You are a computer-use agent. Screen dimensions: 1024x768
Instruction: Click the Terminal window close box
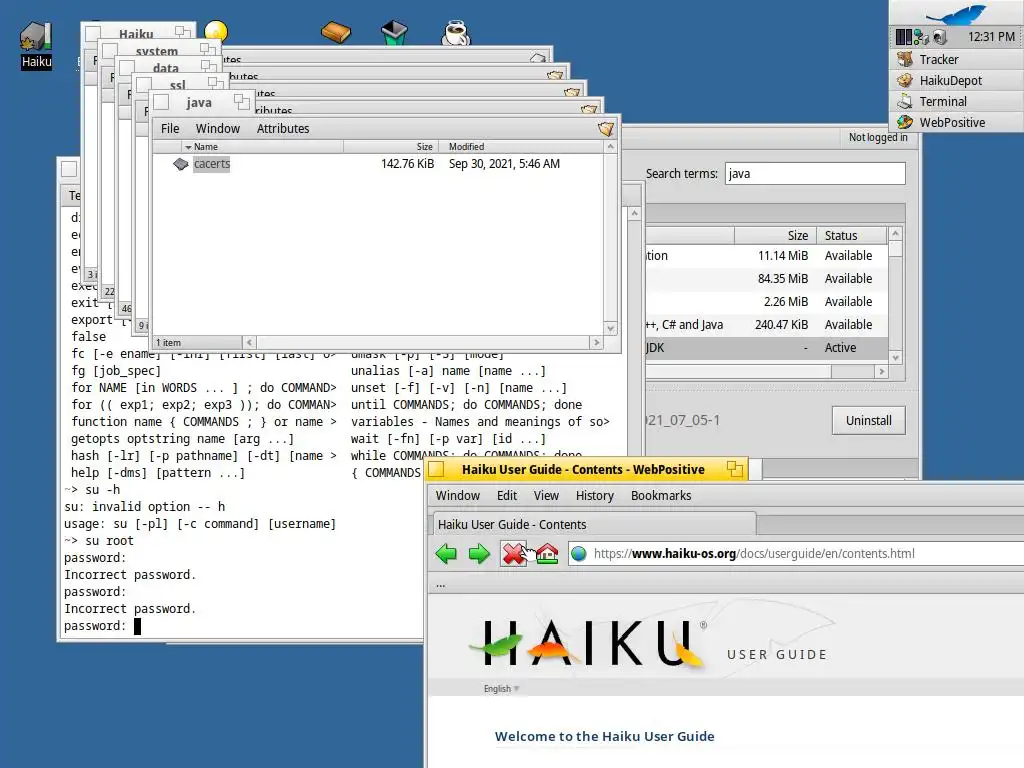[69, 169]
